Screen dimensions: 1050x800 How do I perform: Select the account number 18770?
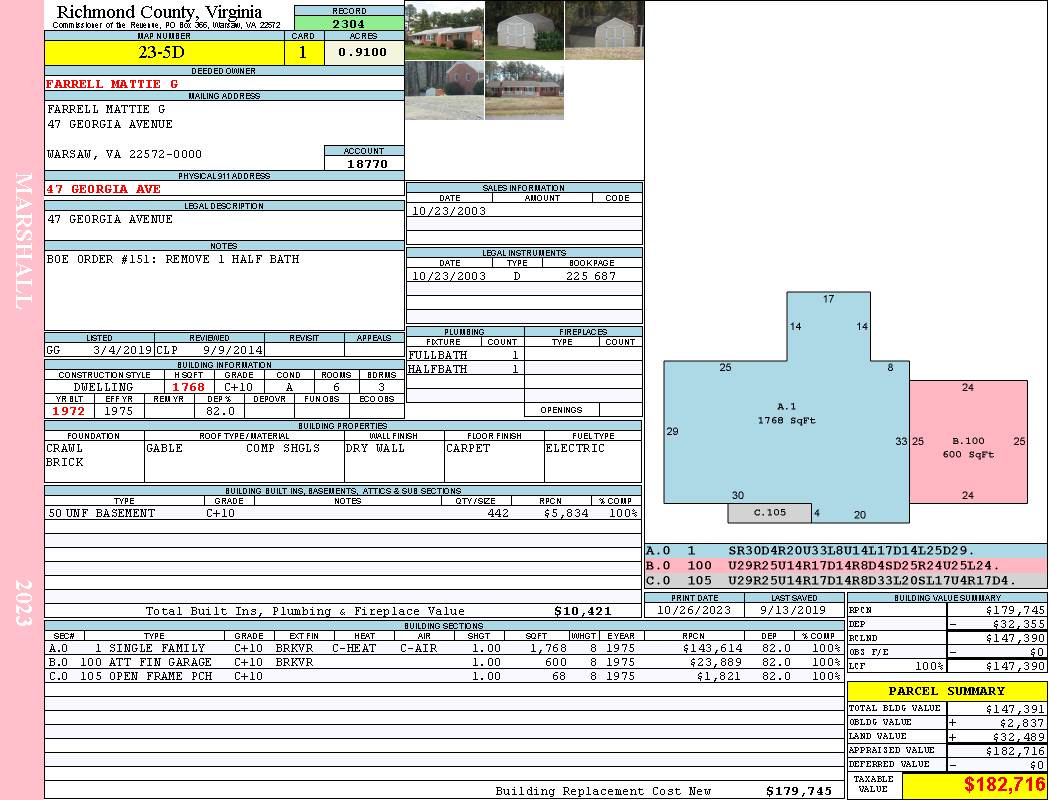[364, 163]
